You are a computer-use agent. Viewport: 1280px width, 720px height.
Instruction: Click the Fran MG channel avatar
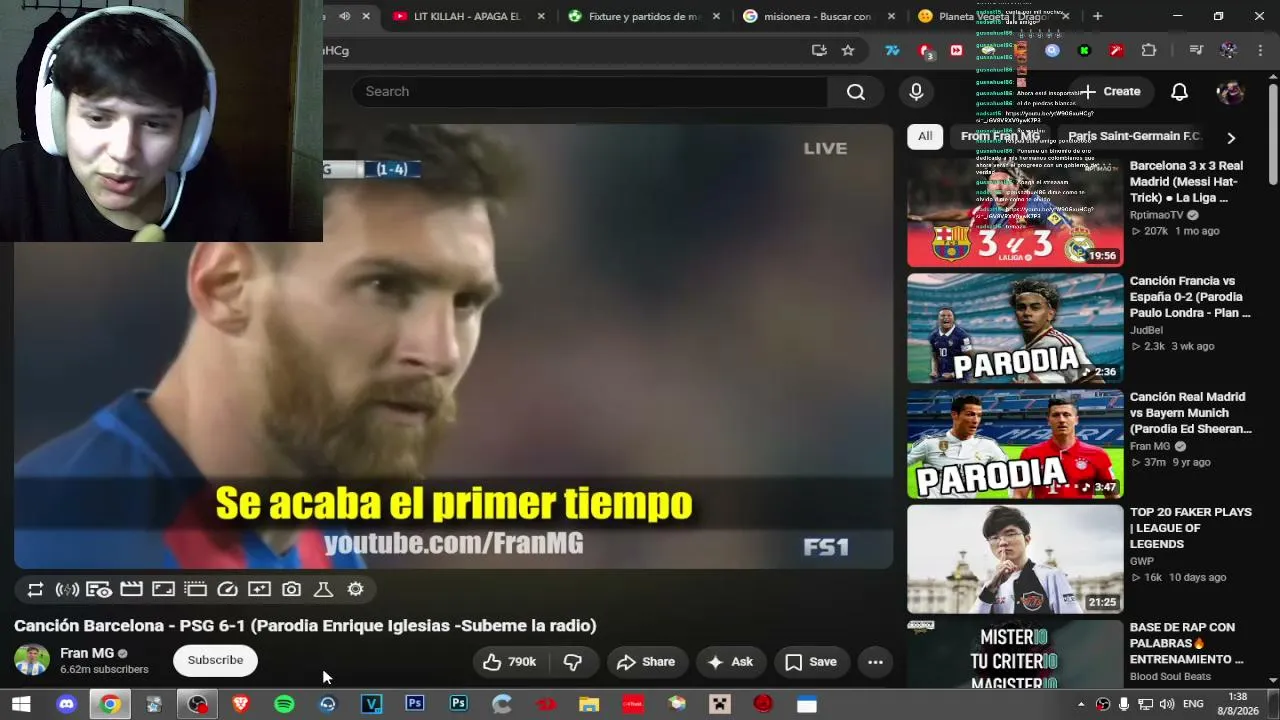coord(32,661)
